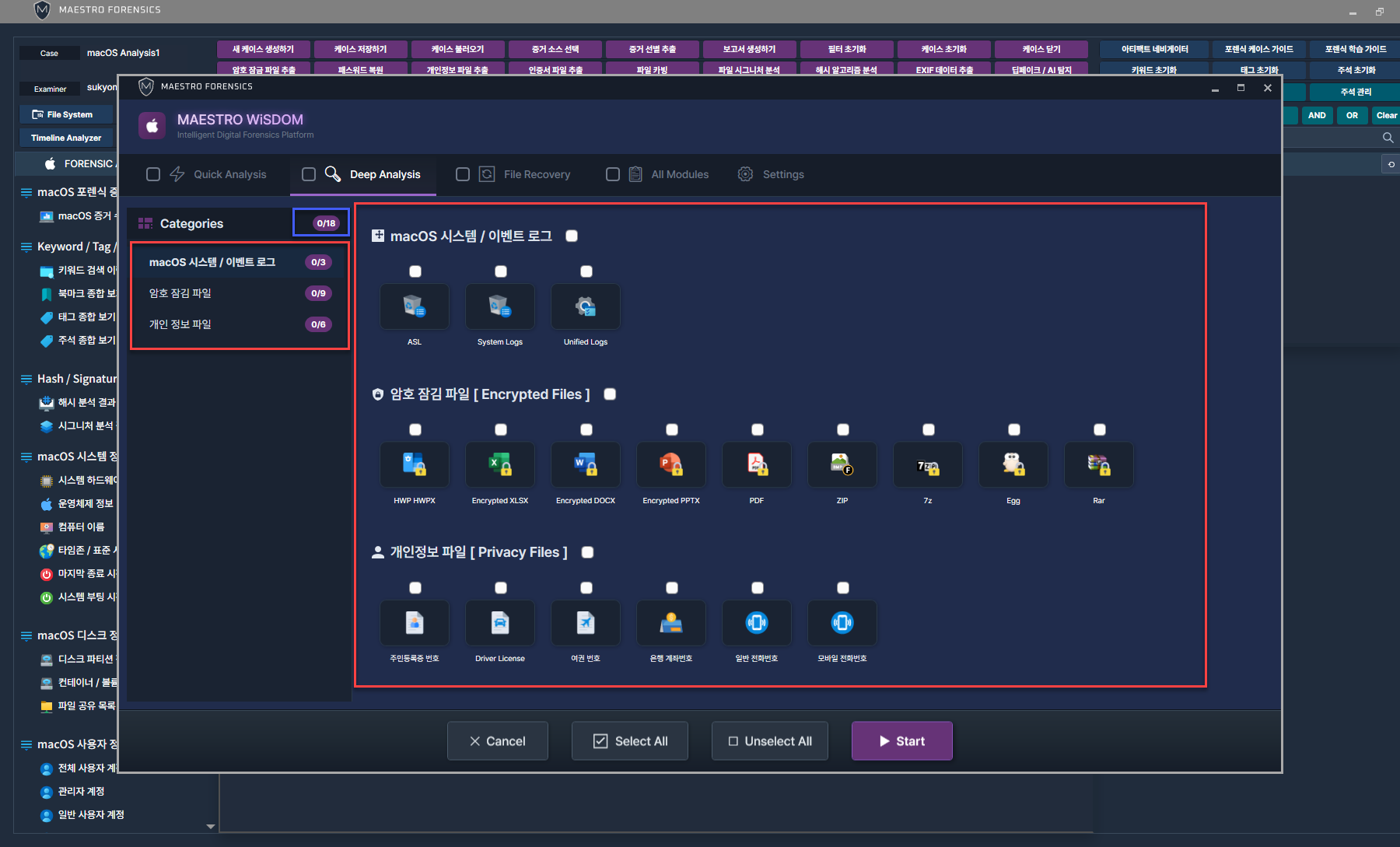
Task: Click the Select All button
Action: tap(630, 741)
